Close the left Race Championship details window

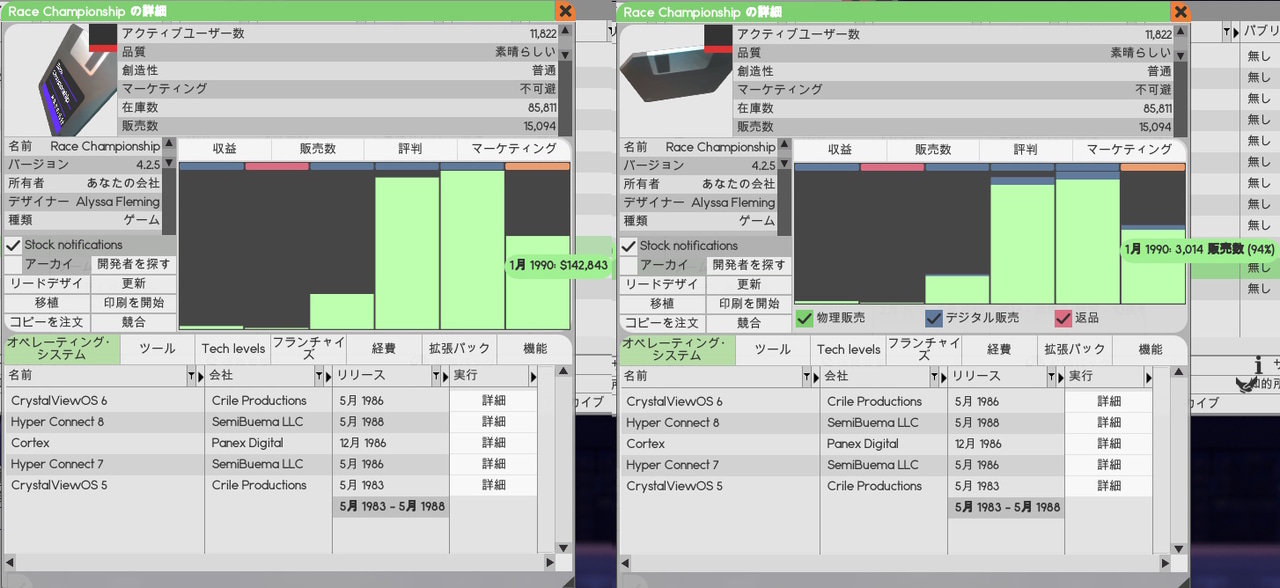[565, 11]
